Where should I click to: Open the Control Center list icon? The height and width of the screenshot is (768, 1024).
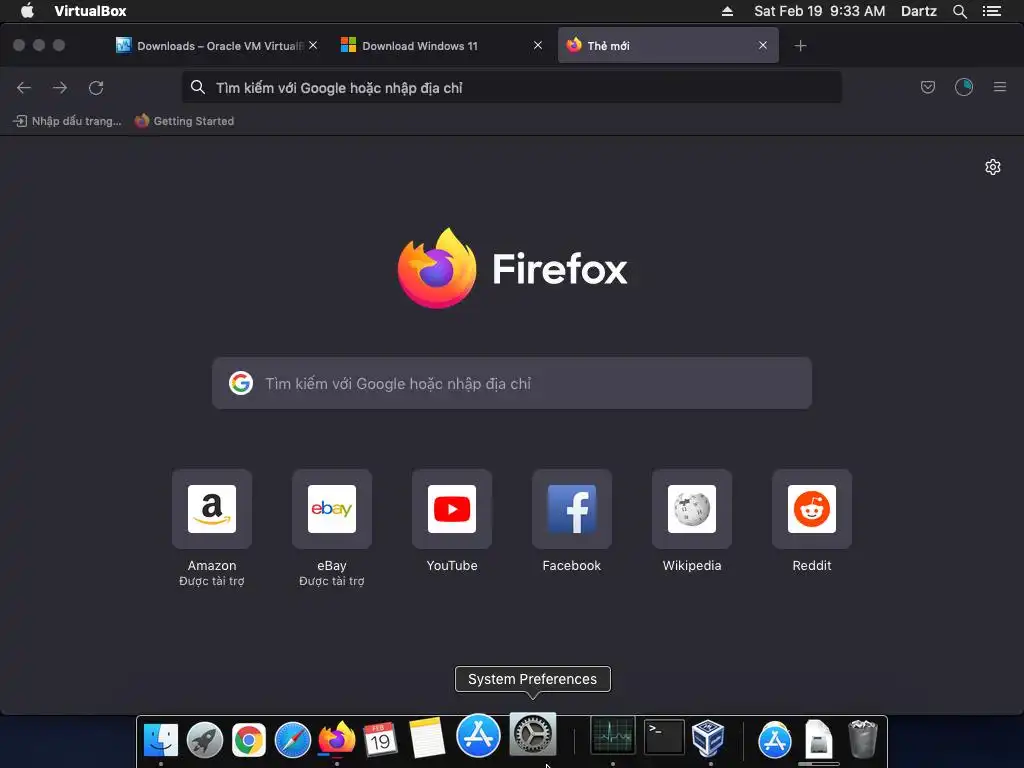992,11
